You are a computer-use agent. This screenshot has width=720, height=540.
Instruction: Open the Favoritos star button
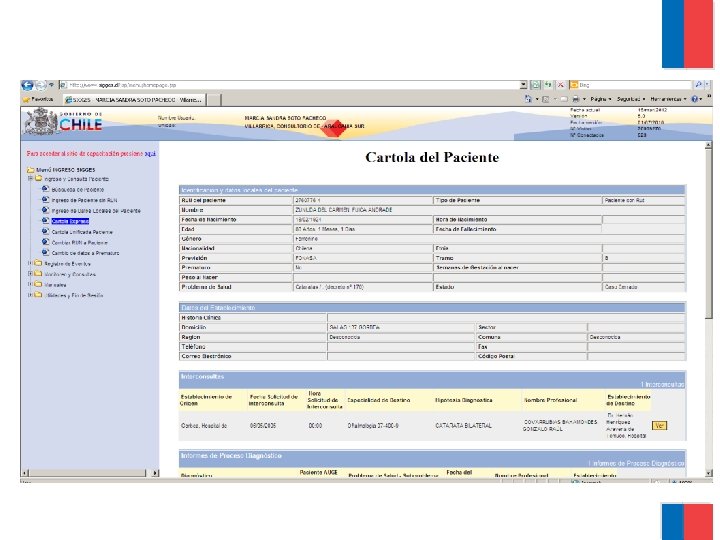point(38,99)
